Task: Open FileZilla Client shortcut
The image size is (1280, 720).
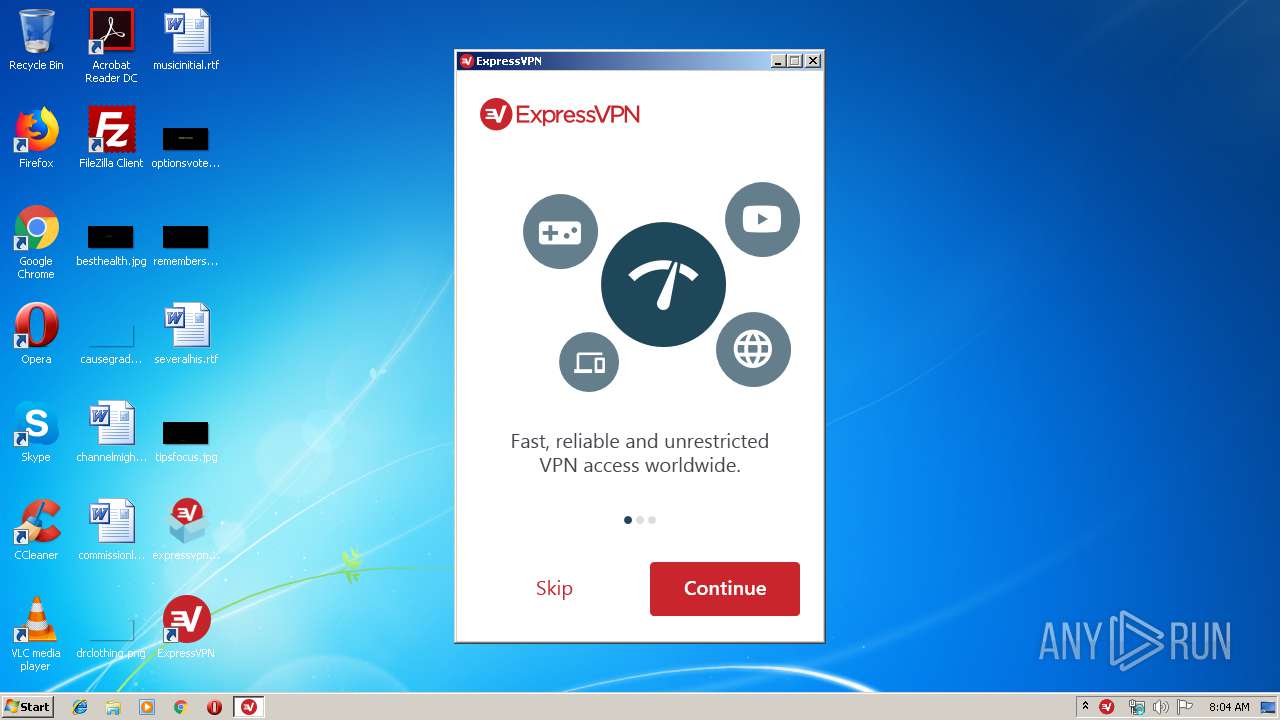Action: [x=111, y=139]
